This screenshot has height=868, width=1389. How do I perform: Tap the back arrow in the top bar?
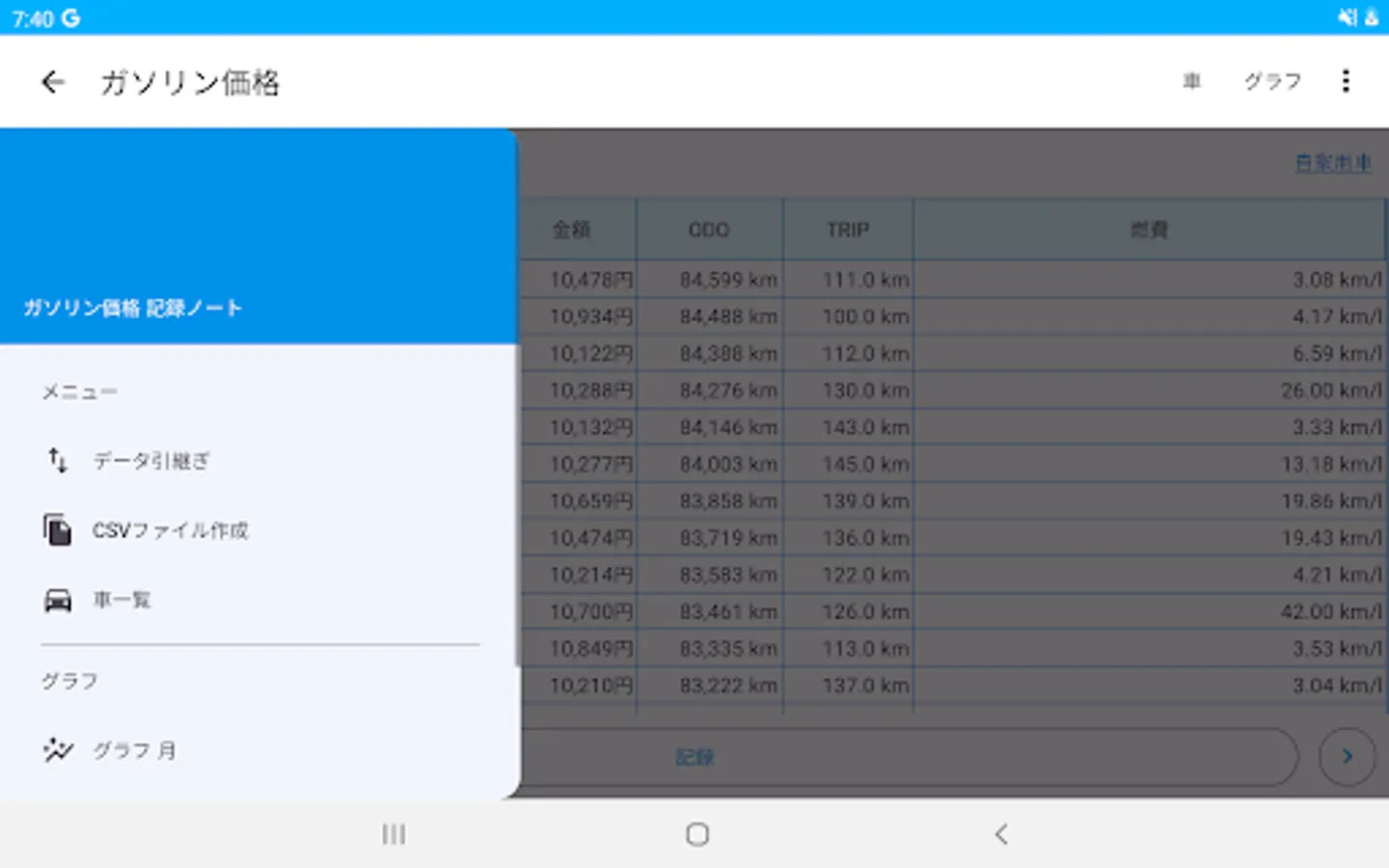click(53, 82)
